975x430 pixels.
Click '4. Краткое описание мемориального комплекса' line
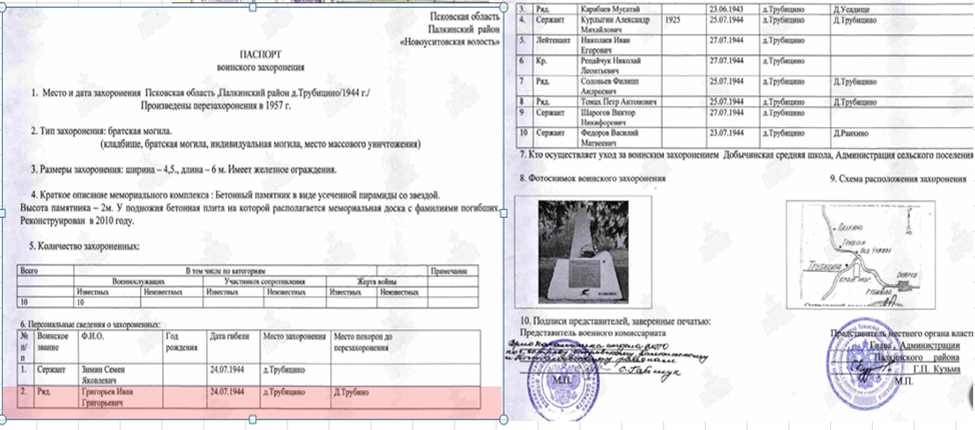[x=236, y=196]
